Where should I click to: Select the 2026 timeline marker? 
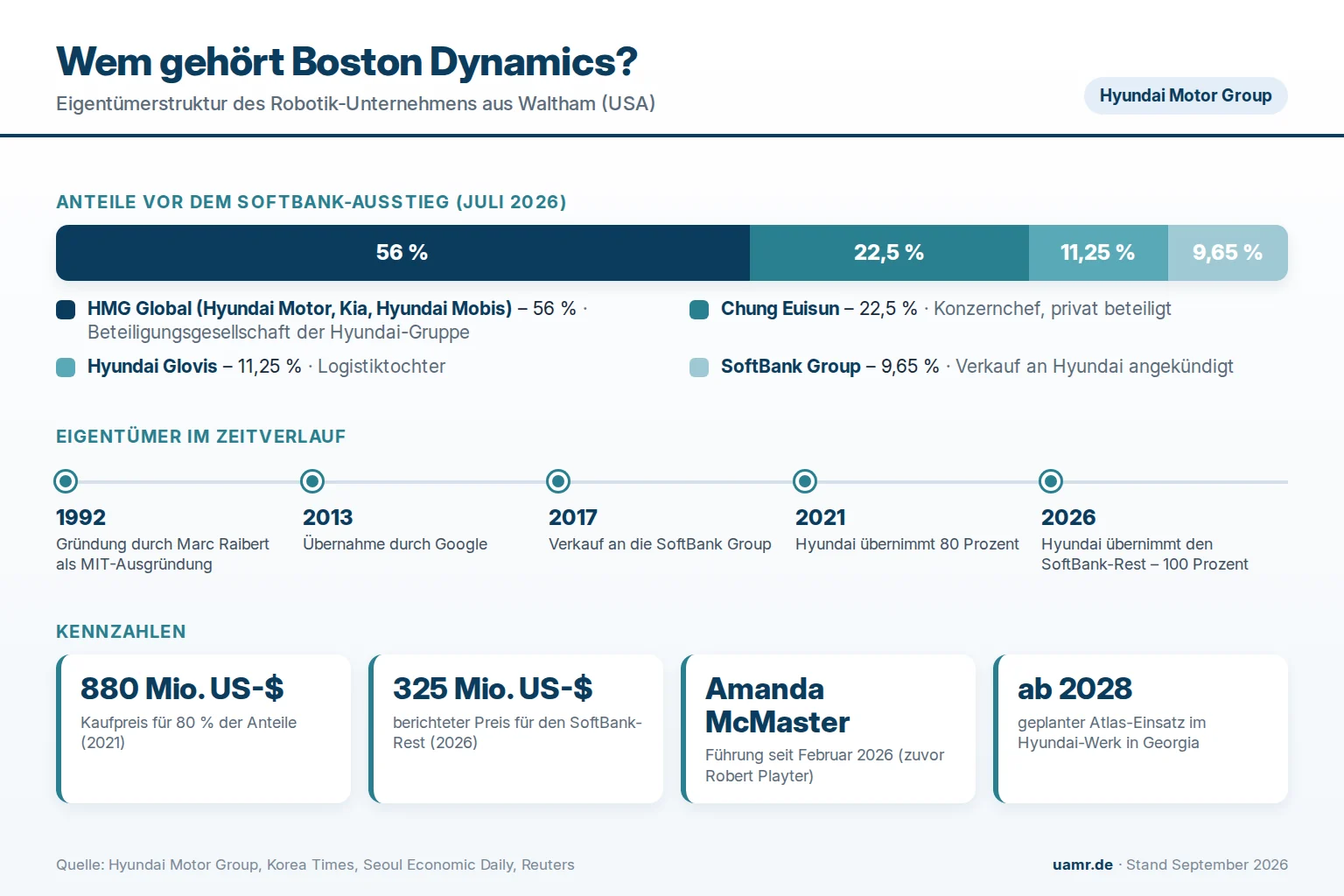coord(1051,481)
